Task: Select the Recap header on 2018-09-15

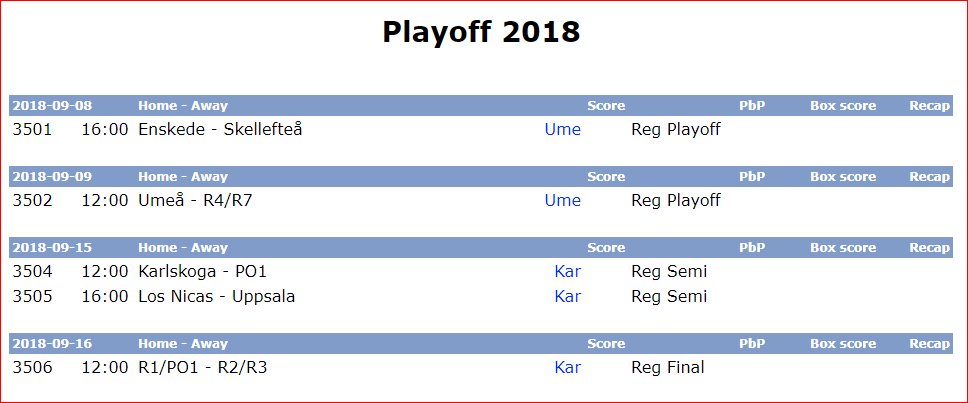Action: pyautogui.click(x=929, y=248)
